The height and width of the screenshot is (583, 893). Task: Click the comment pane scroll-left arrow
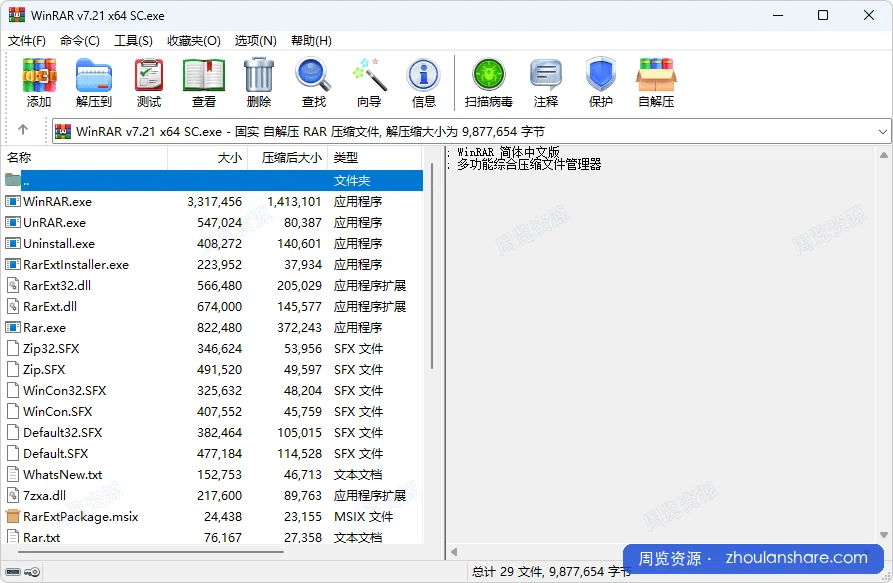coord(454,552)
